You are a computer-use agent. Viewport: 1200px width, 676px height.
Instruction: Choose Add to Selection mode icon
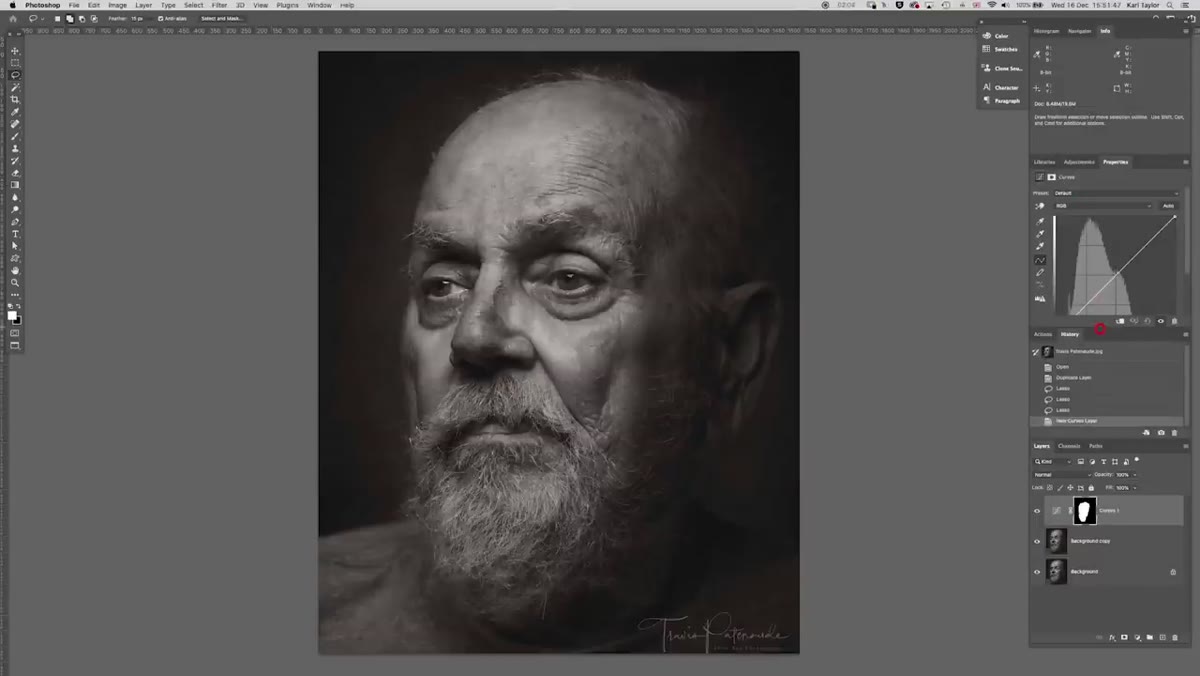(x=70, y=18)
